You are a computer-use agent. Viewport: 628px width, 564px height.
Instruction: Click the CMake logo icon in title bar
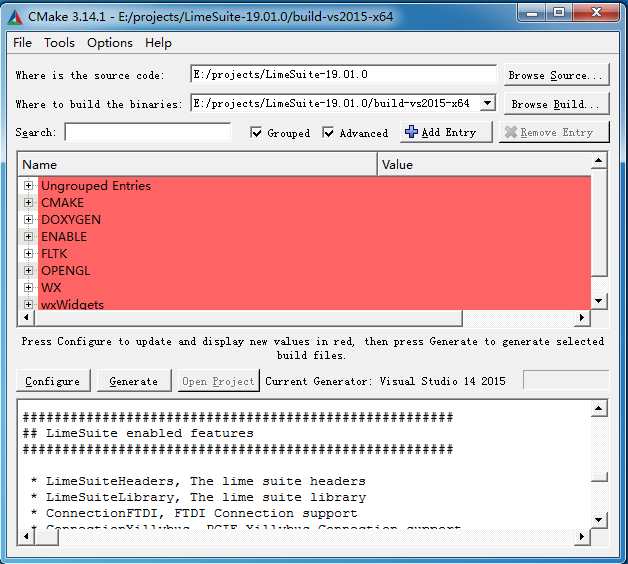[x=15, y=17]
